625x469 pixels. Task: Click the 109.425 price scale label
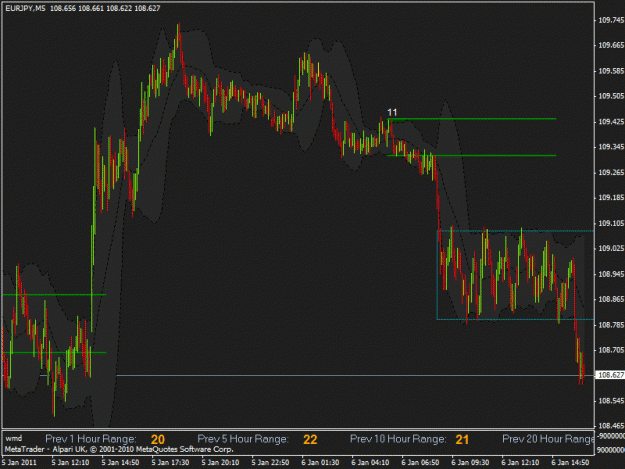pos(611,122)
